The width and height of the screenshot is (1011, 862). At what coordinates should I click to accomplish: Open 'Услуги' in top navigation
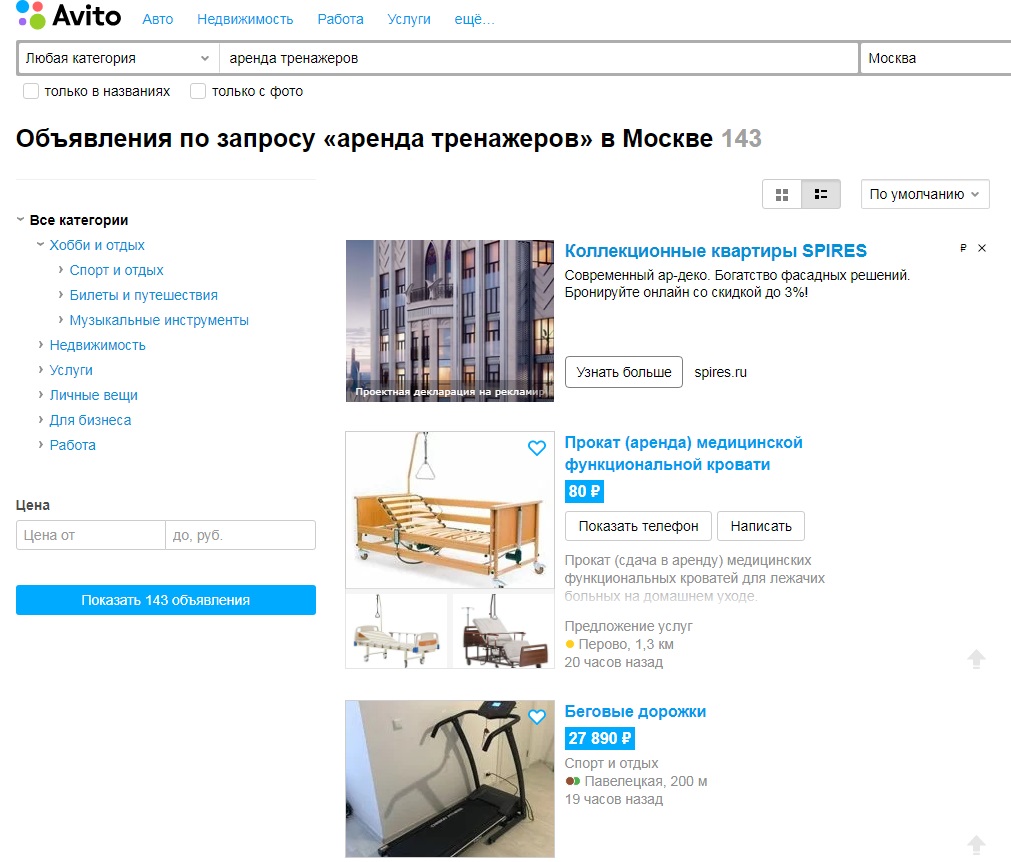tap(409, 19)
